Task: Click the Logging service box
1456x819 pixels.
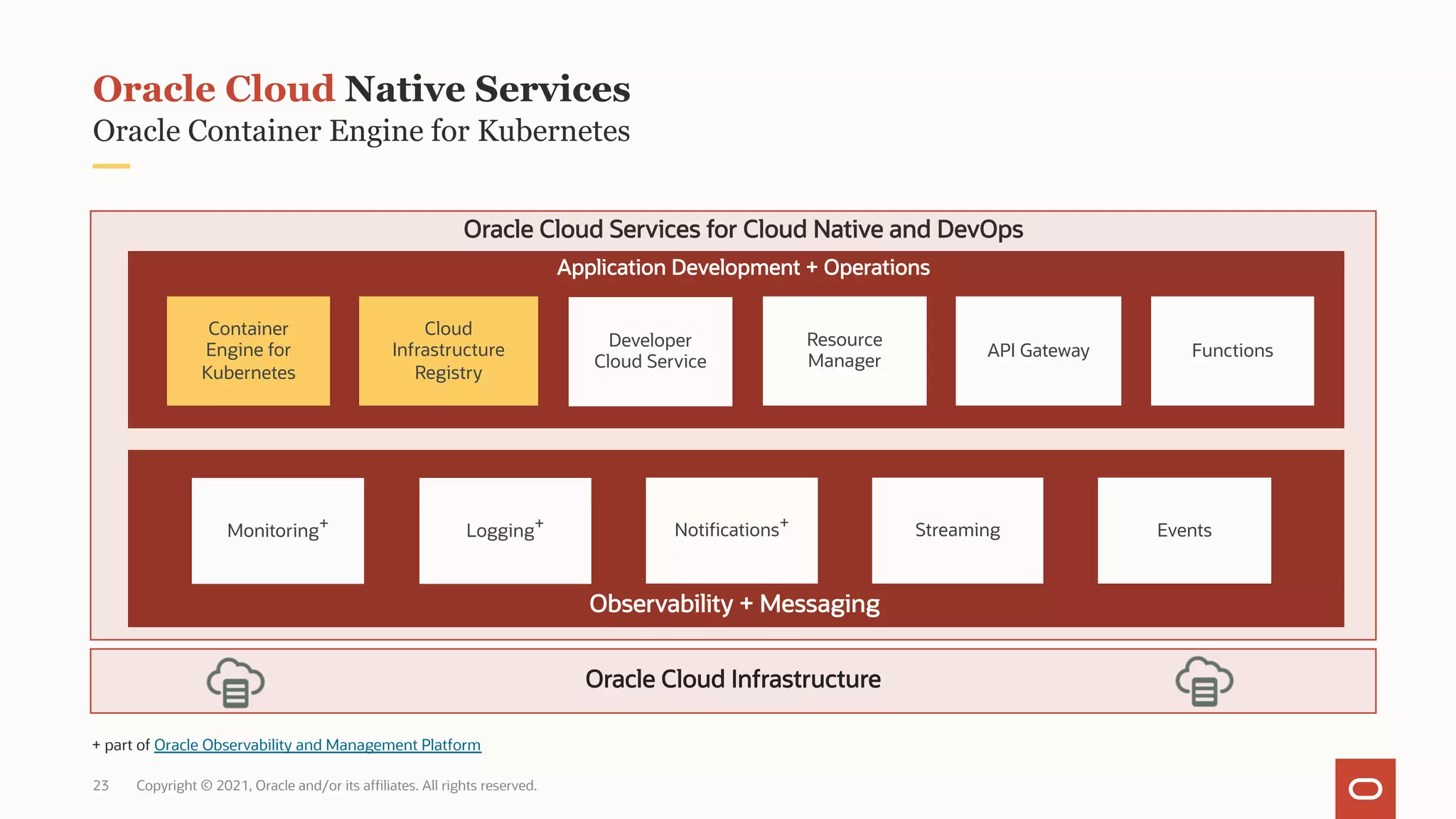Action: click(x=505, y=530)
